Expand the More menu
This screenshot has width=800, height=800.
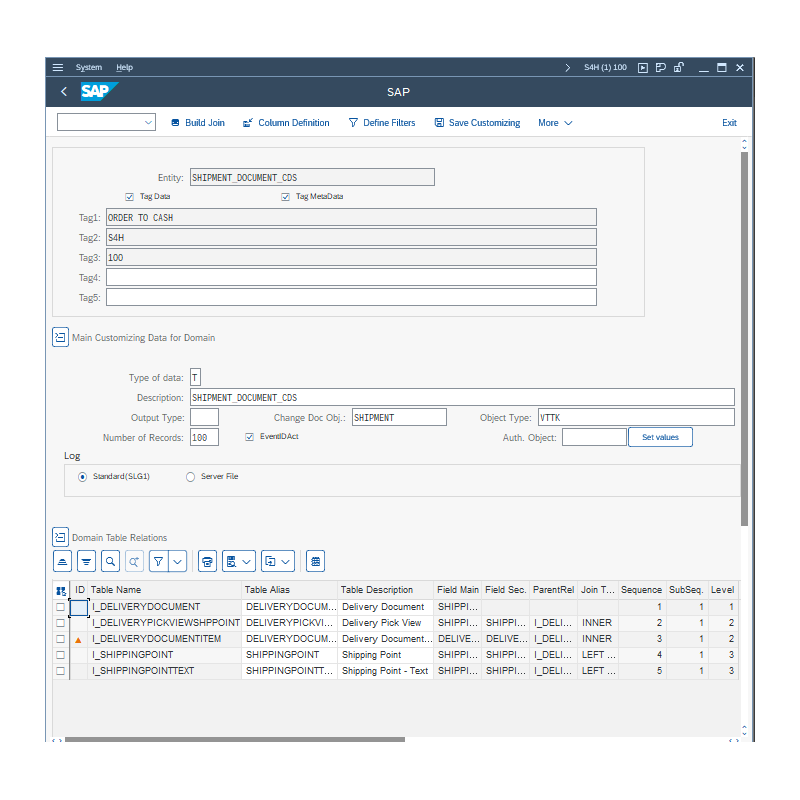coord(555,123)
